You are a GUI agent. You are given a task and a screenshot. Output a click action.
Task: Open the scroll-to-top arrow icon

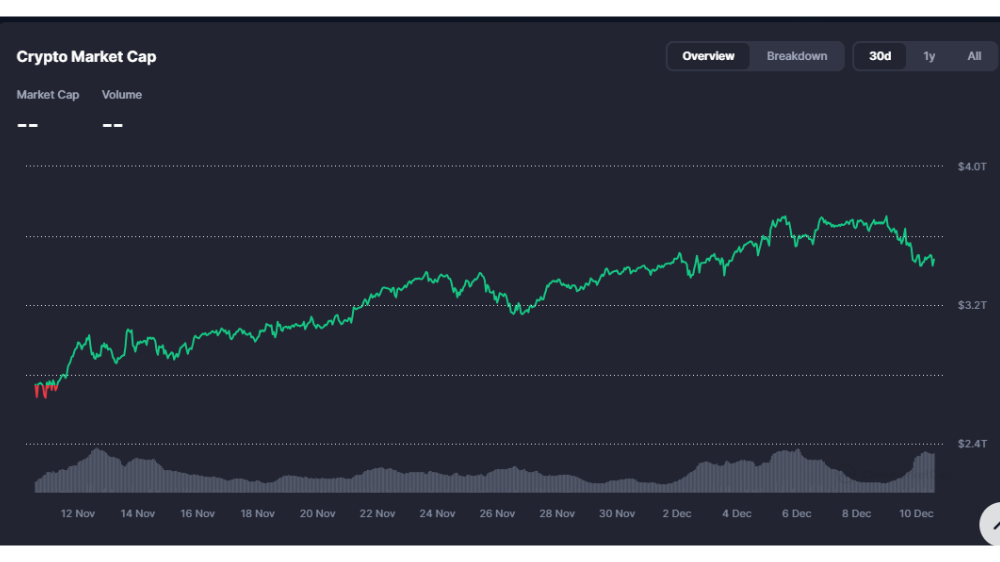pyautogui.click(x=991, y=524)
